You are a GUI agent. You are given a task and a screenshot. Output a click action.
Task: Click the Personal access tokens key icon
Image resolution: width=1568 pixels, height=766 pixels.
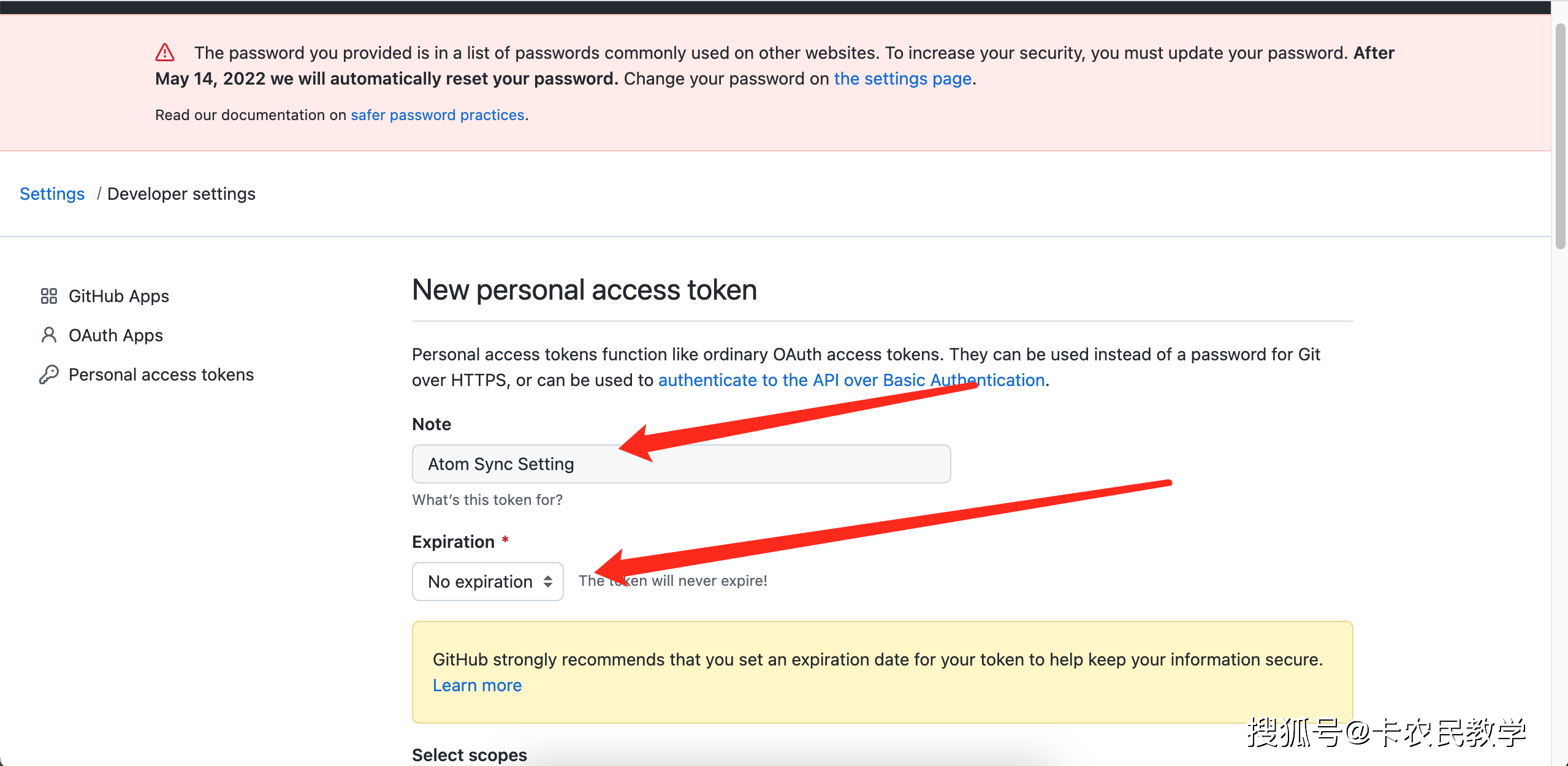click(x=49, y=374)
